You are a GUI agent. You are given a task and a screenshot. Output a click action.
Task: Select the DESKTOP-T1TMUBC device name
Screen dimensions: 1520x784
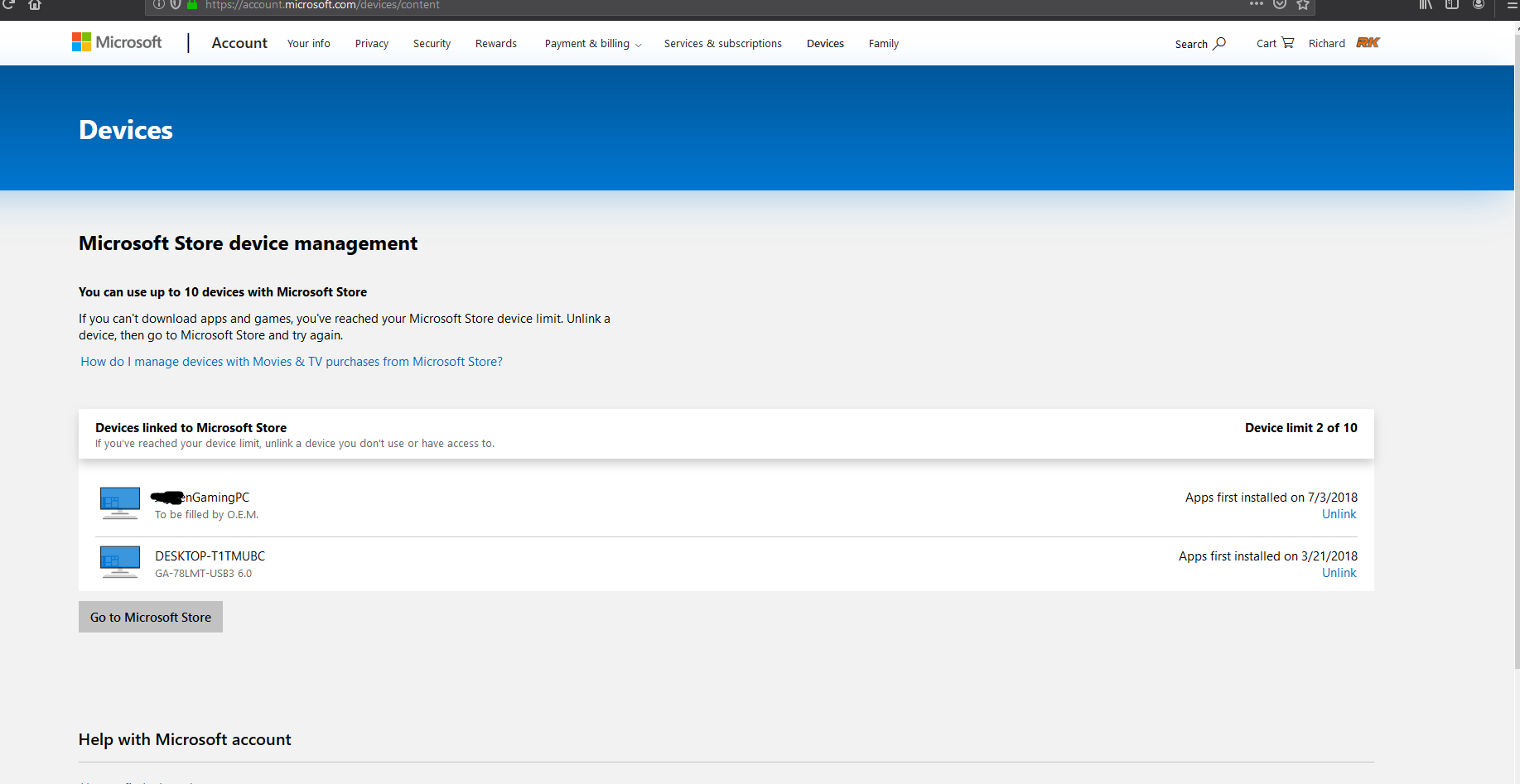(210, 556)
